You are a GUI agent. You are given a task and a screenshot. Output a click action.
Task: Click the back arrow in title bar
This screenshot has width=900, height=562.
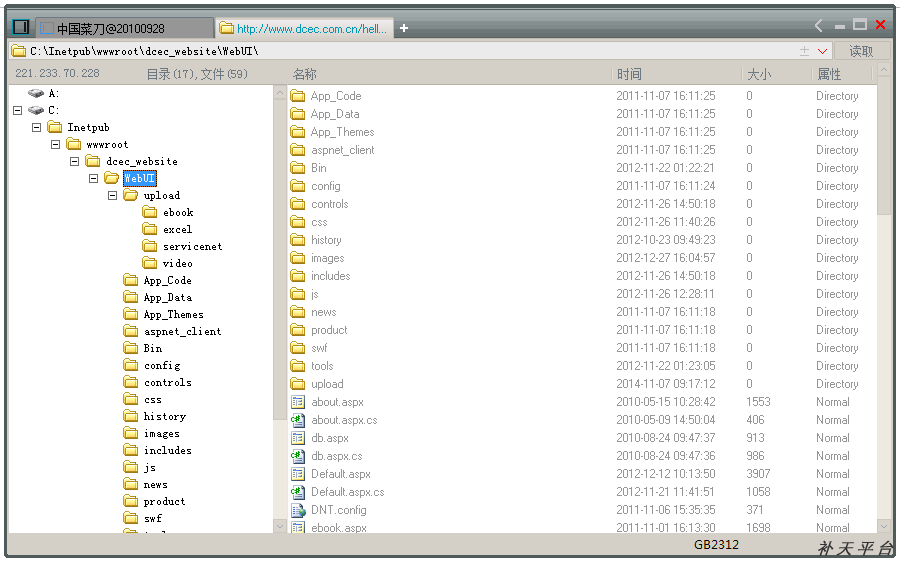point(818,25)
